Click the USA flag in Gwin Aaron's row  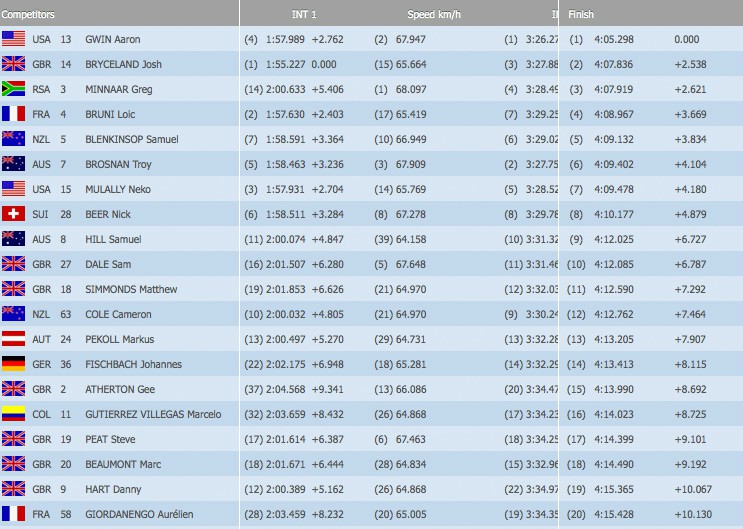click(13, 39)
